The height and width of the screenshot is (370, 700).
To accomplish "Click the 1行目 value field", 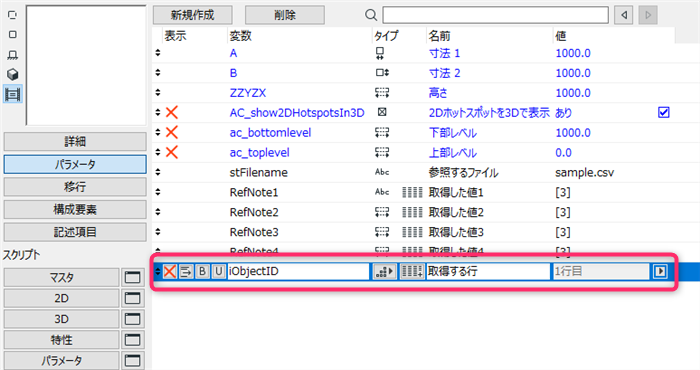I will click(x=601, y=271).
